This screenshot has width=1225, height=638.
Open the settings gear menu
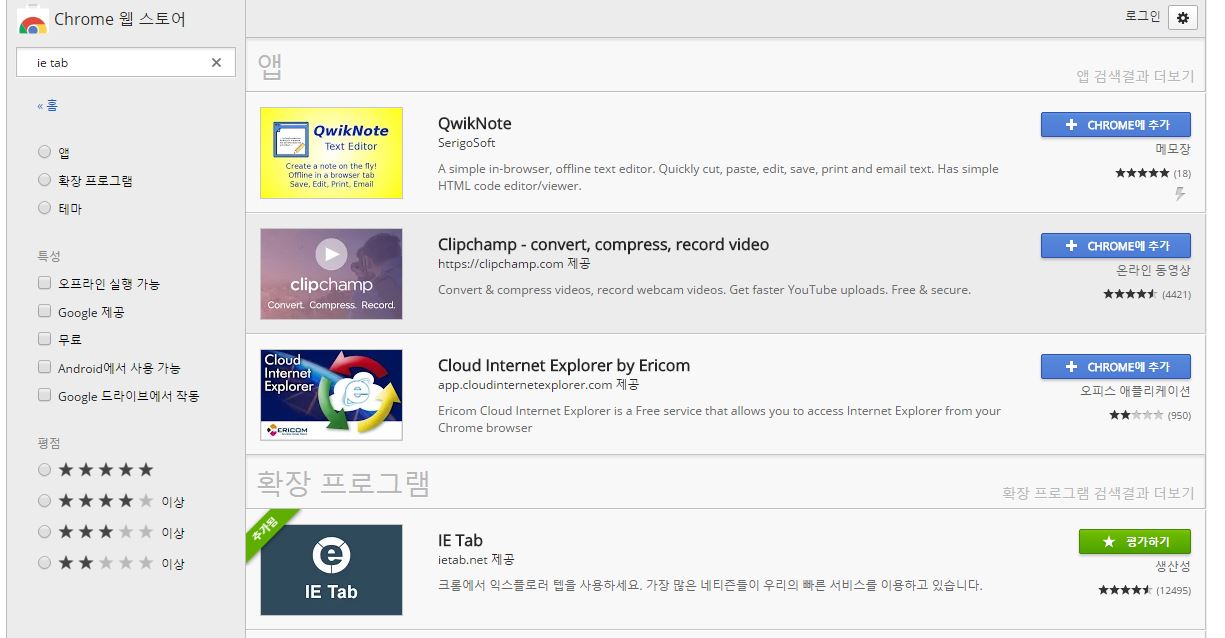click(x=1183, y=17)
